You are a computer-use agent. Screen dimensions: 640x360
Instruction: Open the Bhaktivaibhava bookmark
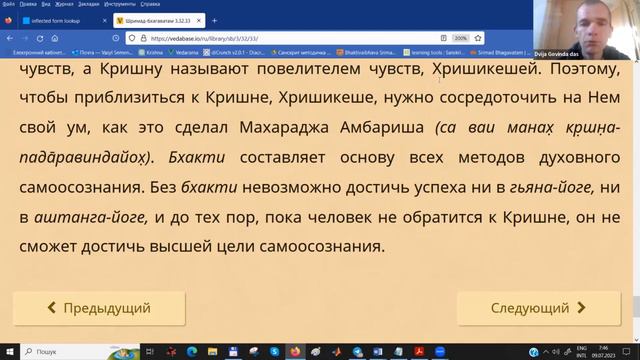(x=367, y=53)
